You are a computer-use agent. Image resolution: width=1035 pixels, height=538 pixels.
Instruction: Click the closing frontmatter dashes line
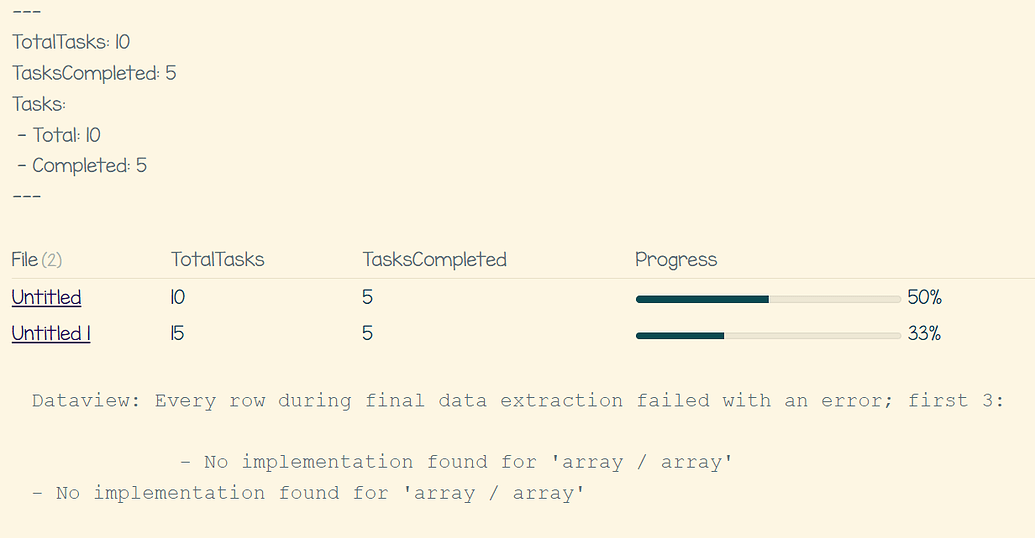[x=26, y=196]
